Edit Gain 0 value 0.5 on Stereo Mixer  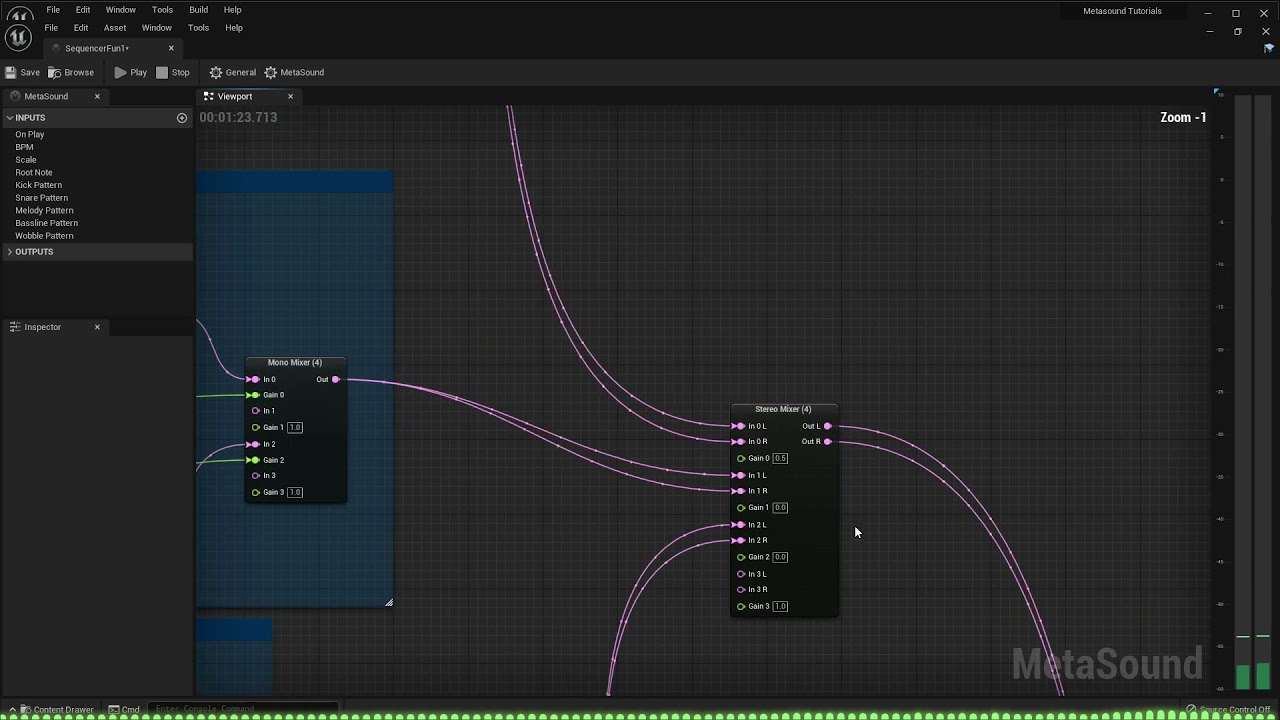pos(780,458)
